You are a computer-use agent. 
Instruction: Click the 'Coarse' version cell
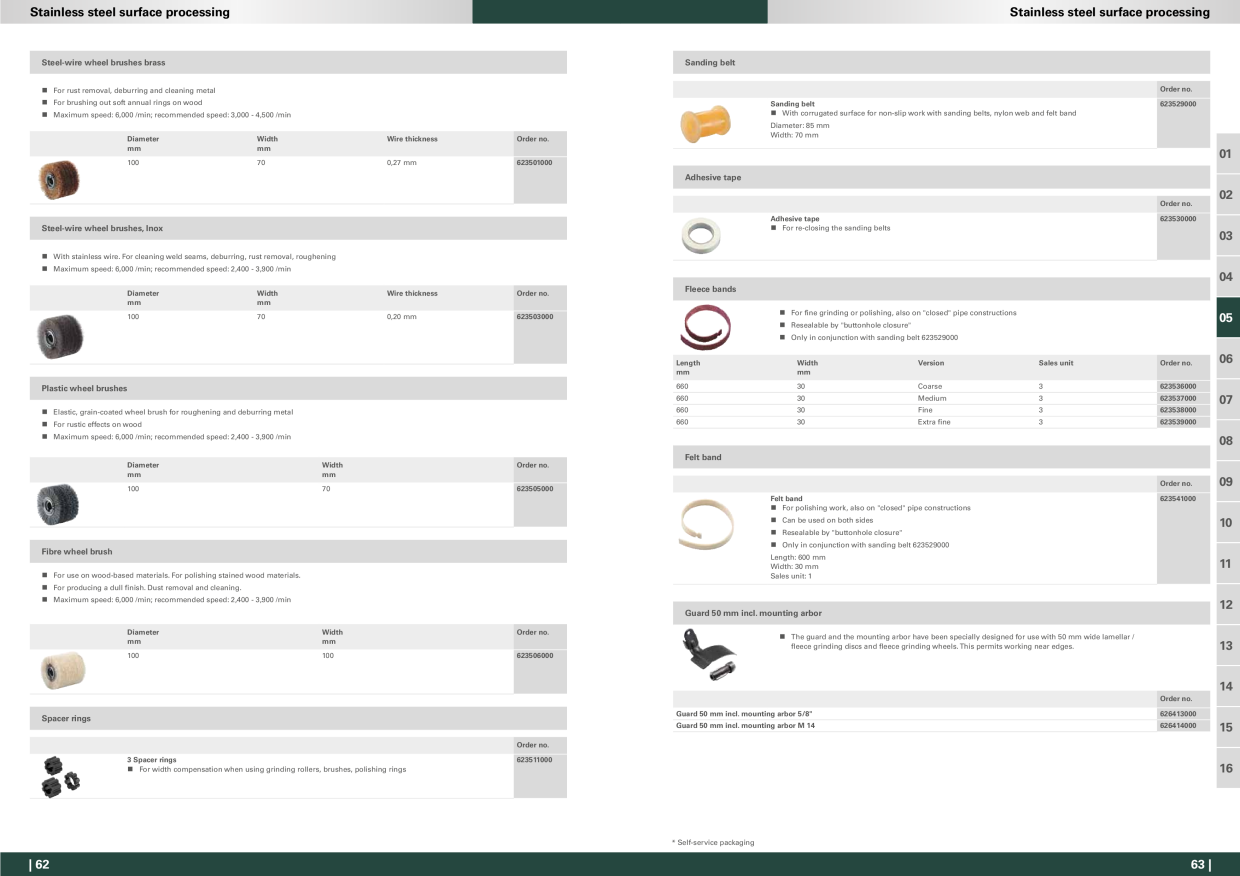[930, 386]
